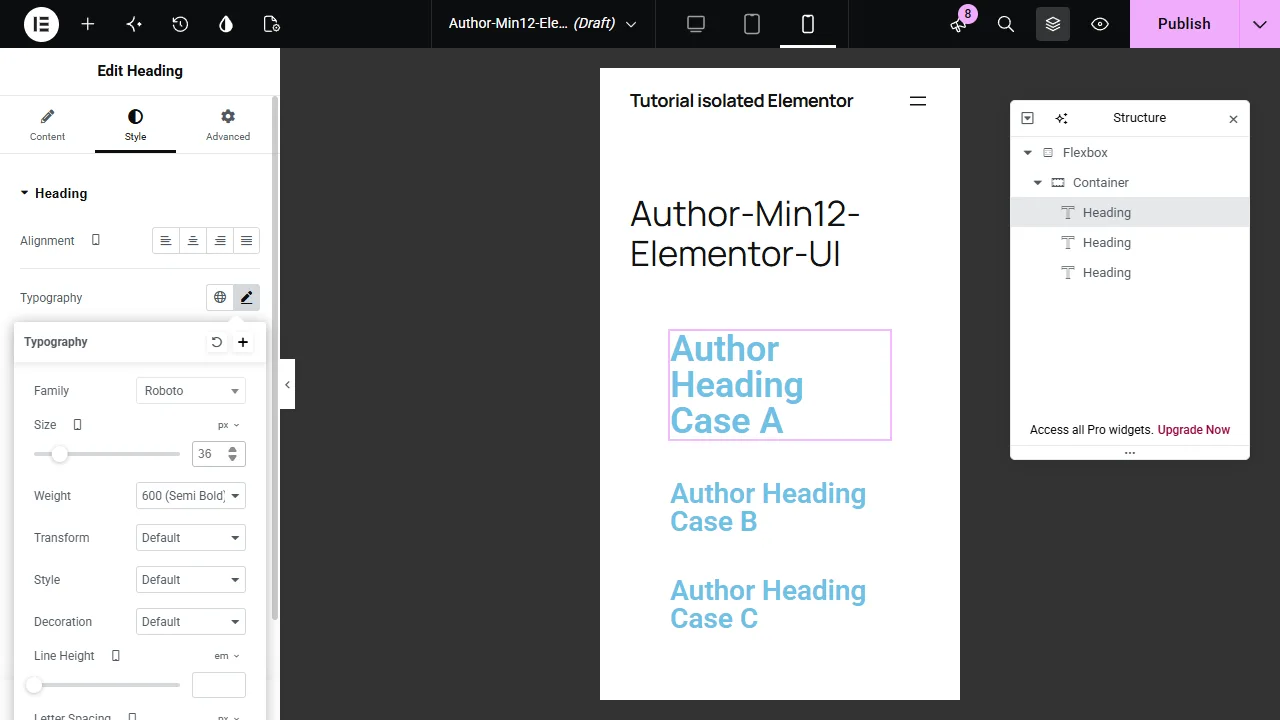Click the font Size value field
The image size is (1280, 720).
click(219, 454)
